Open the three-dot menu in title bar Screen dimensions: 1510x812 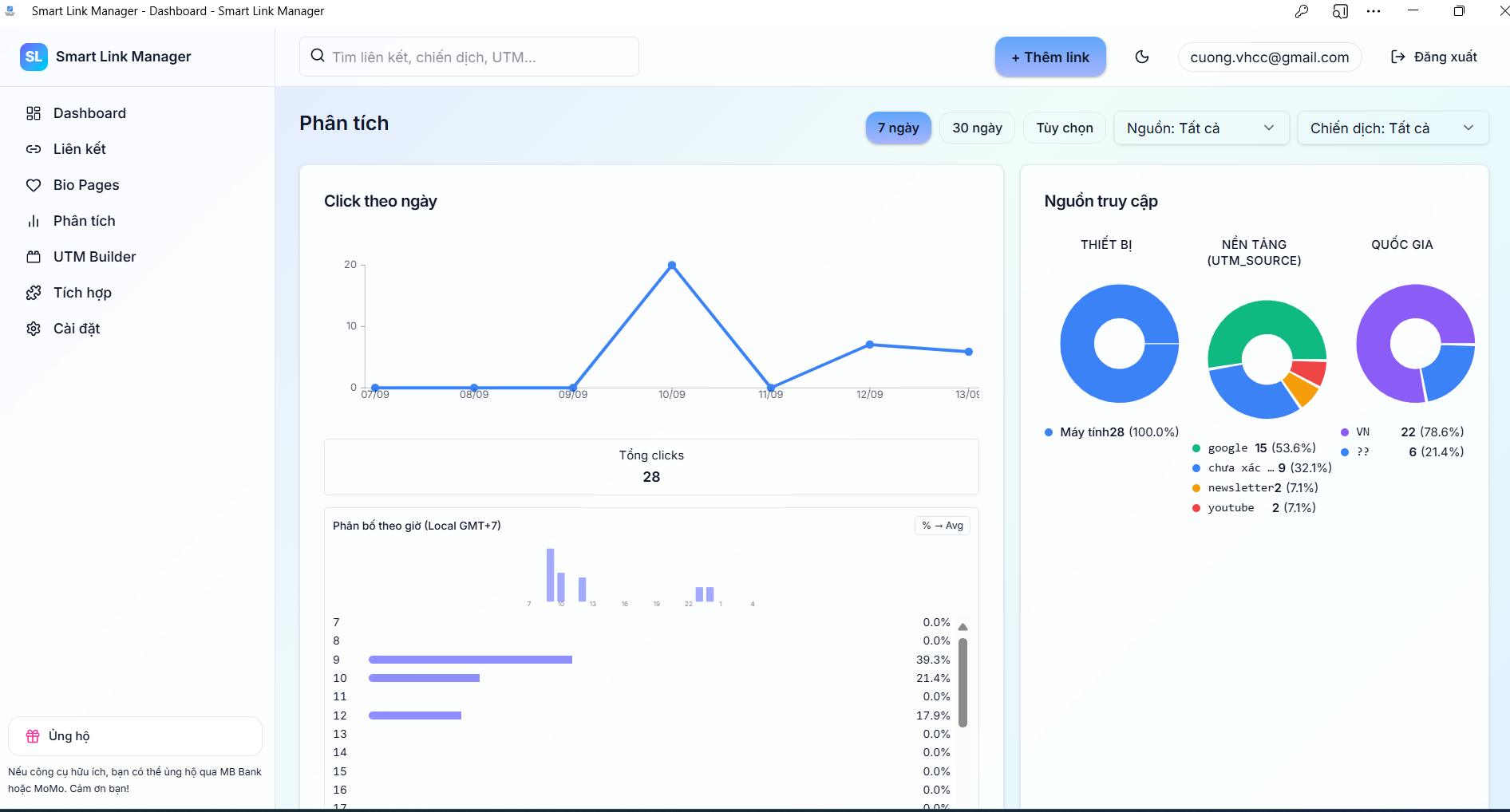click(1374, 11)
